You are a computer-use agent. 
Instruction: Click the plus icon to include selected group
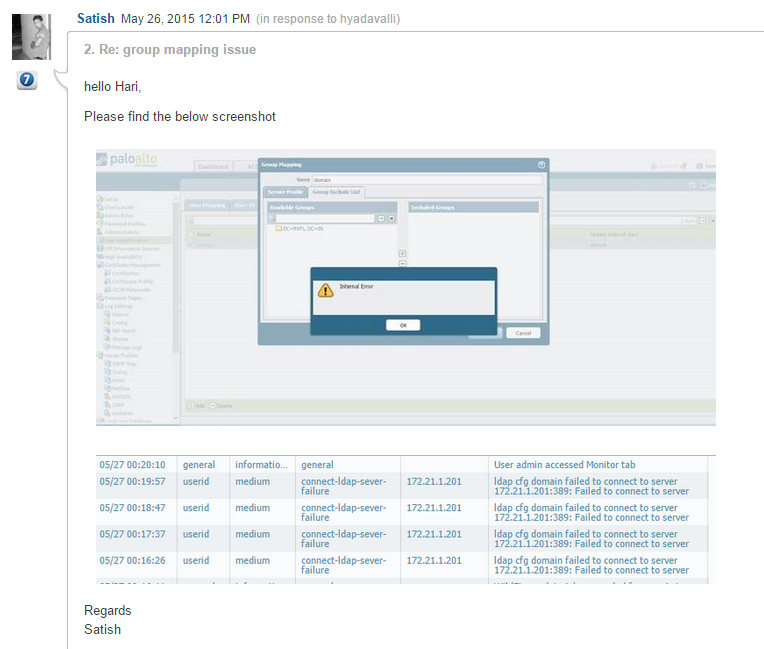[x=402, y=254]
